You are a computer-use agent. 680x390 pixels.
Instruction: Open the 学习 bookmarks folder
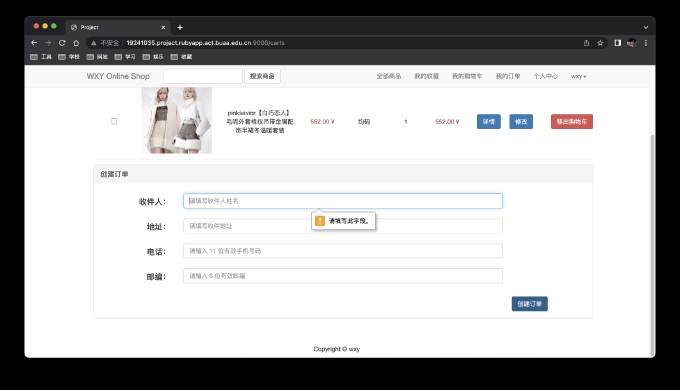click(x=125, y=57)
